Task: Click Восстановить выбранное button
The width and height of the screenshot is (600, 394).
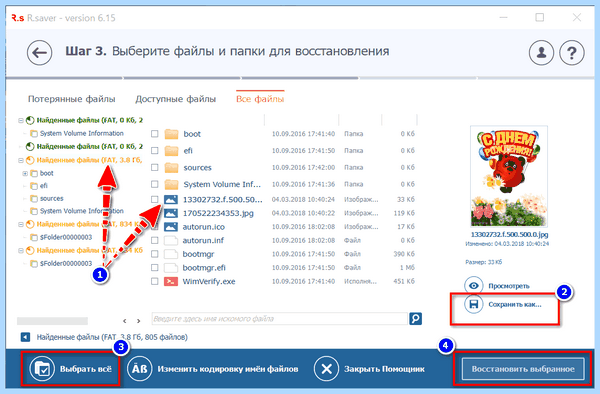Action: point(523,369)
